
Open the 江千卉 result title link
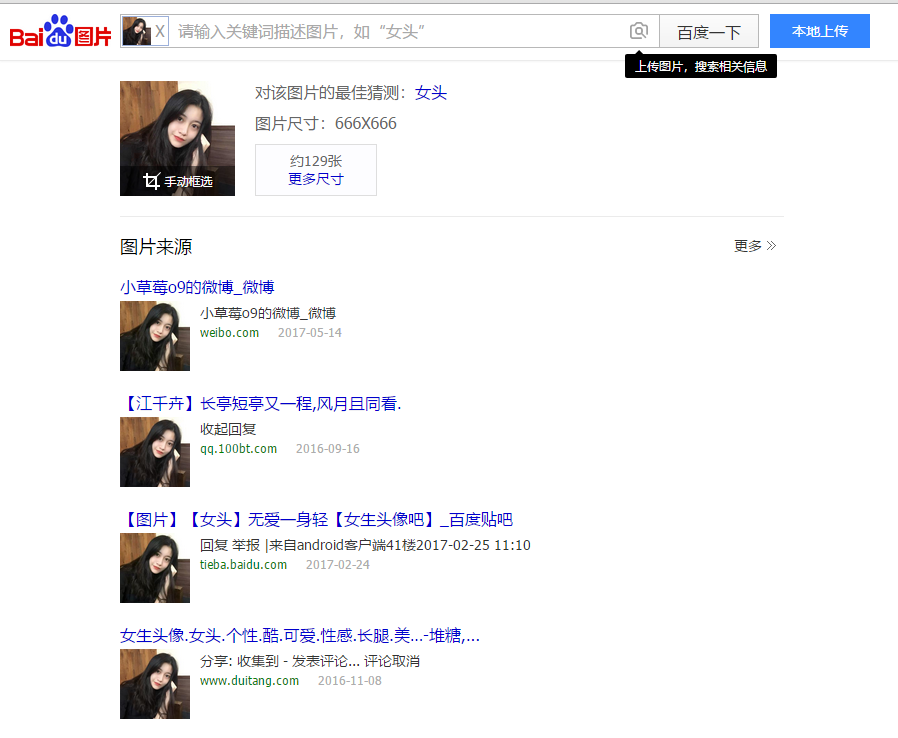(260, 403)
